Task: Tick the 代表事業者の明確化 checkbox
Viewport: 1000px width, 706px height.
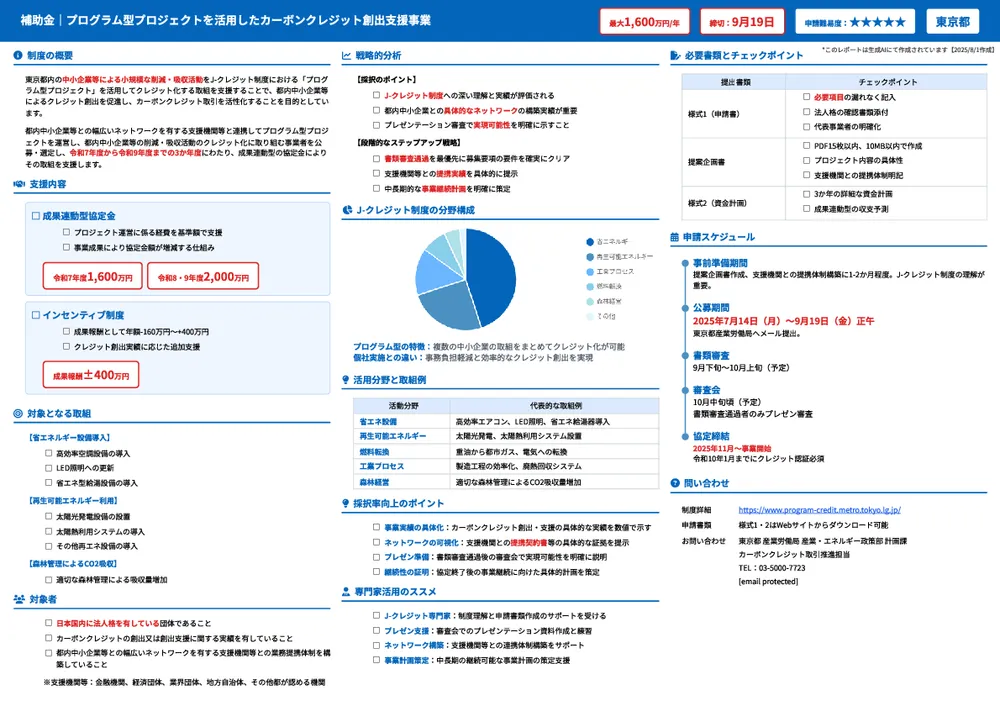Action: pos(806,126)
